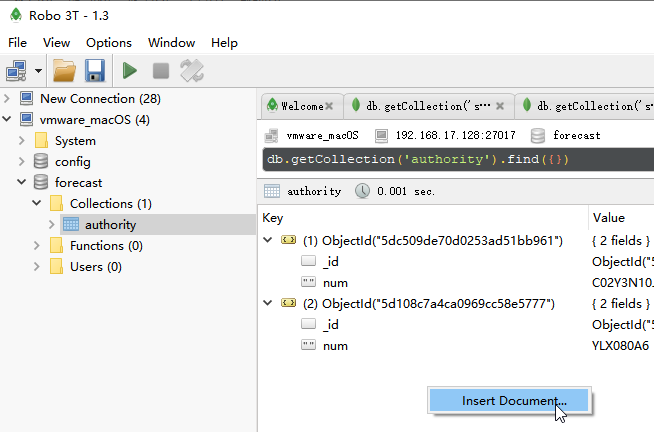Select the forecast database item
Screen dimensions: 654x432
78,182
